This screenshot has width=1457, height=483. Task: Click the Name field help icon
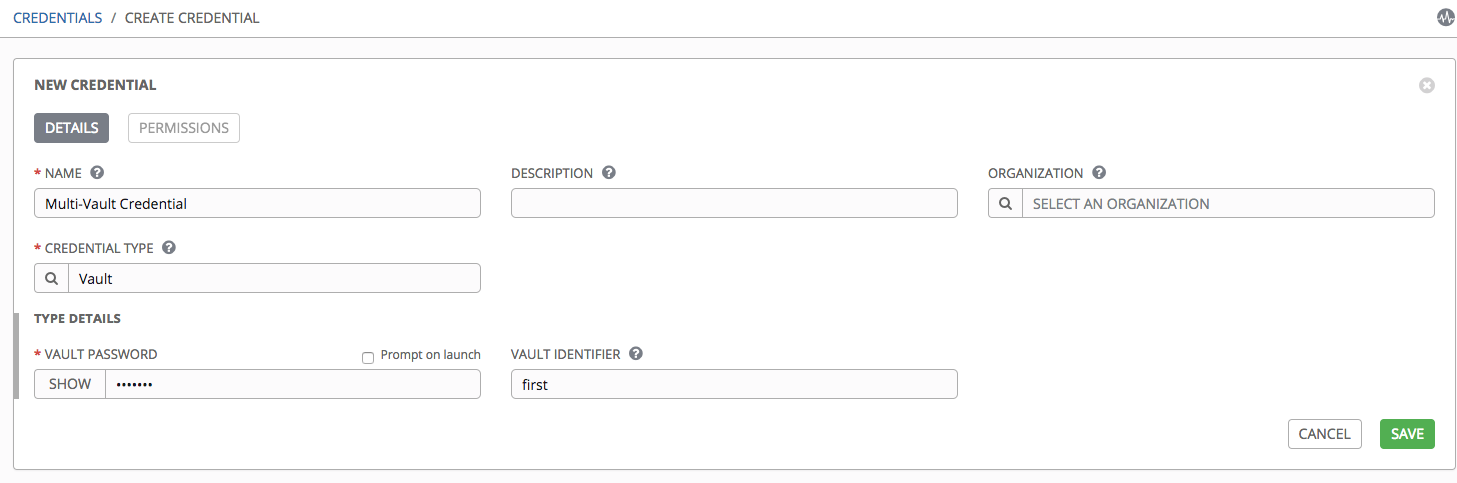tap(97, 173)
